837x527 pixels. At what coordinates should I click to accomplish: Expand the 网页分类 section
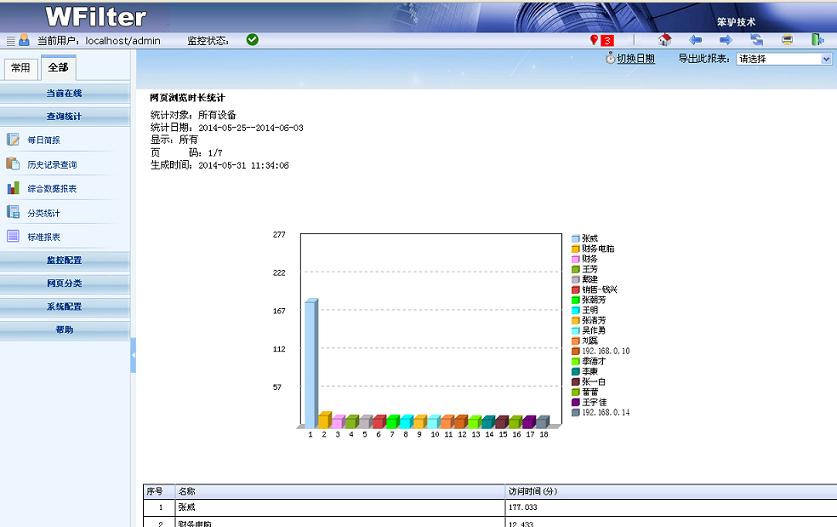pos(65,283)
